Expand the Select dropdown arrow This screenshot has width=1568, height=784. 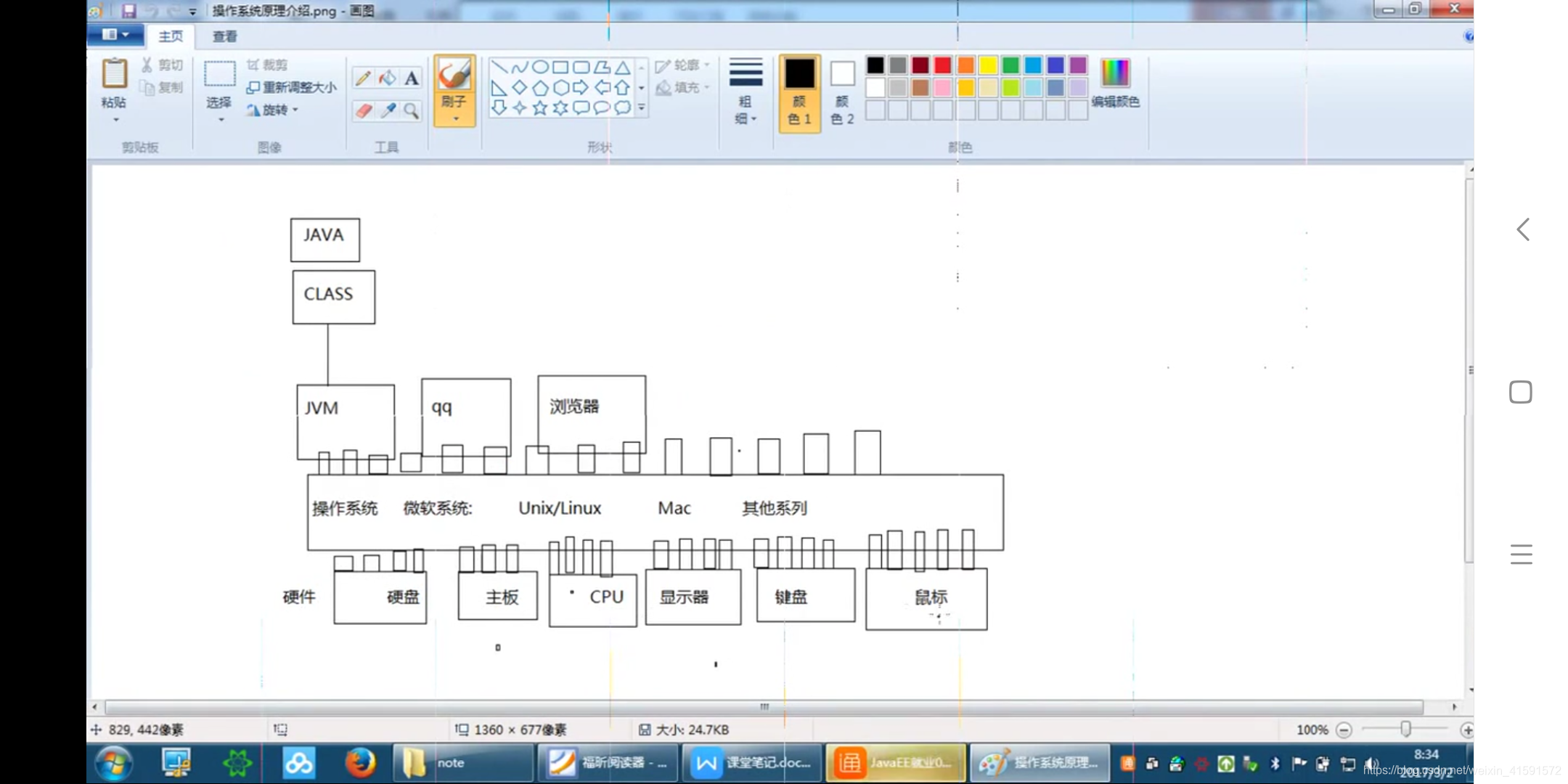[x=221, y=119]
